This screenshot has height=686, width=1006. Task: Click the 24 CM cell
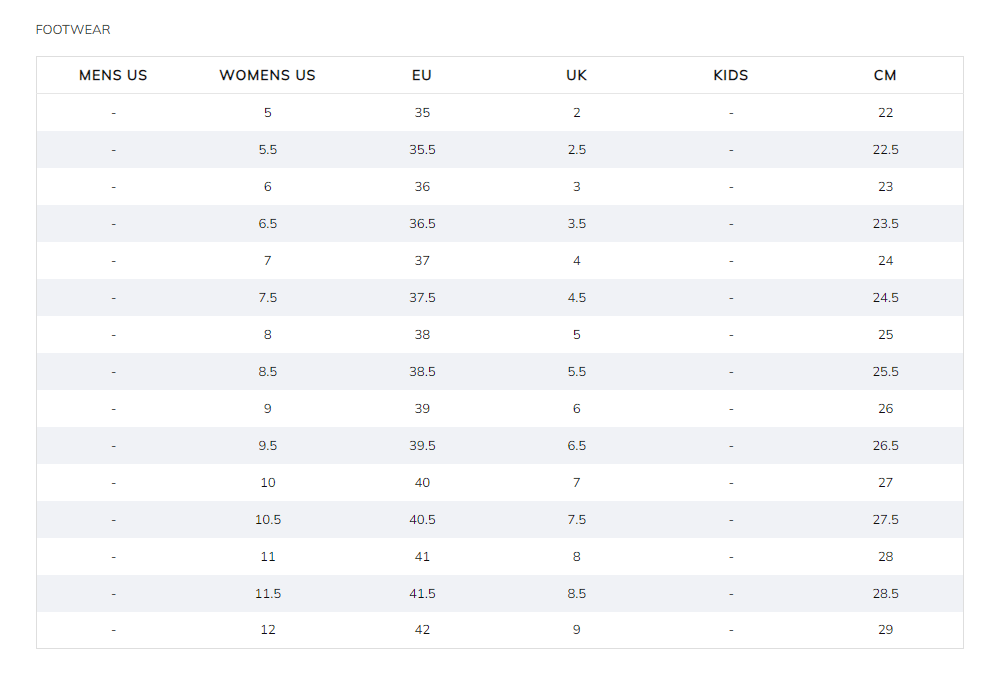885,261
